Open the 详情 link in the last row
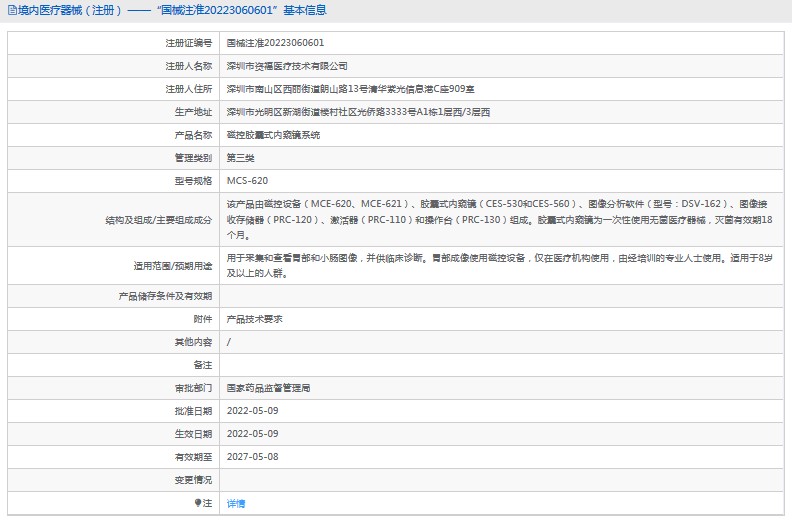Image resolution: width=792 pixels, height=522 pixels. click(x=236, y=503)
